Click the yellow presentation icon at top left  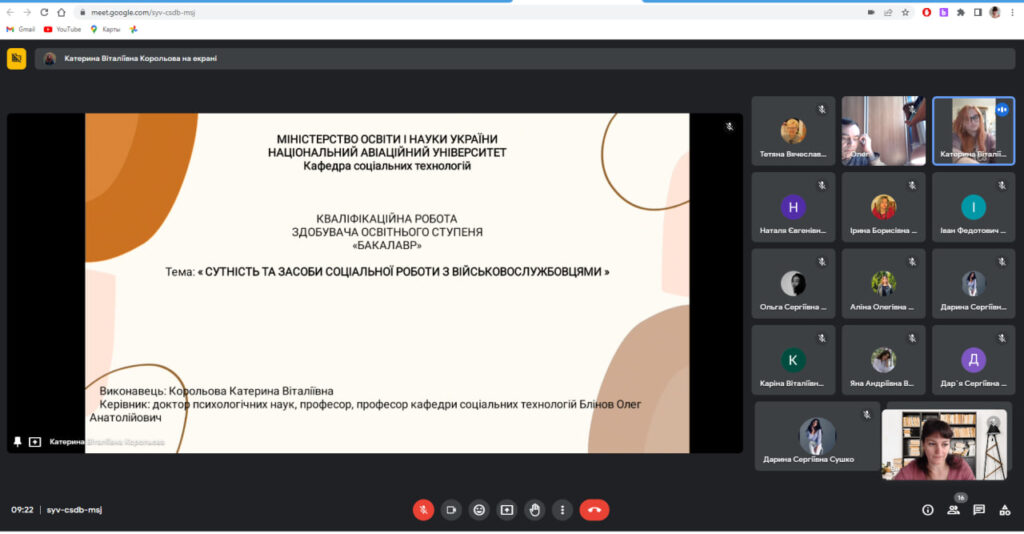point(17,59)
